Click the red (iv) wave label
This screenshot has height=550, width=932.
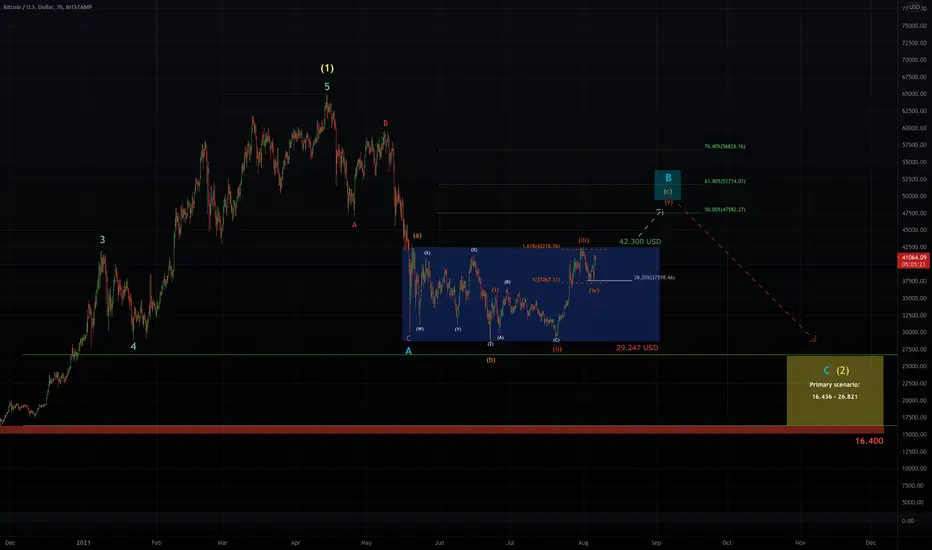click(x=594, y=290)
